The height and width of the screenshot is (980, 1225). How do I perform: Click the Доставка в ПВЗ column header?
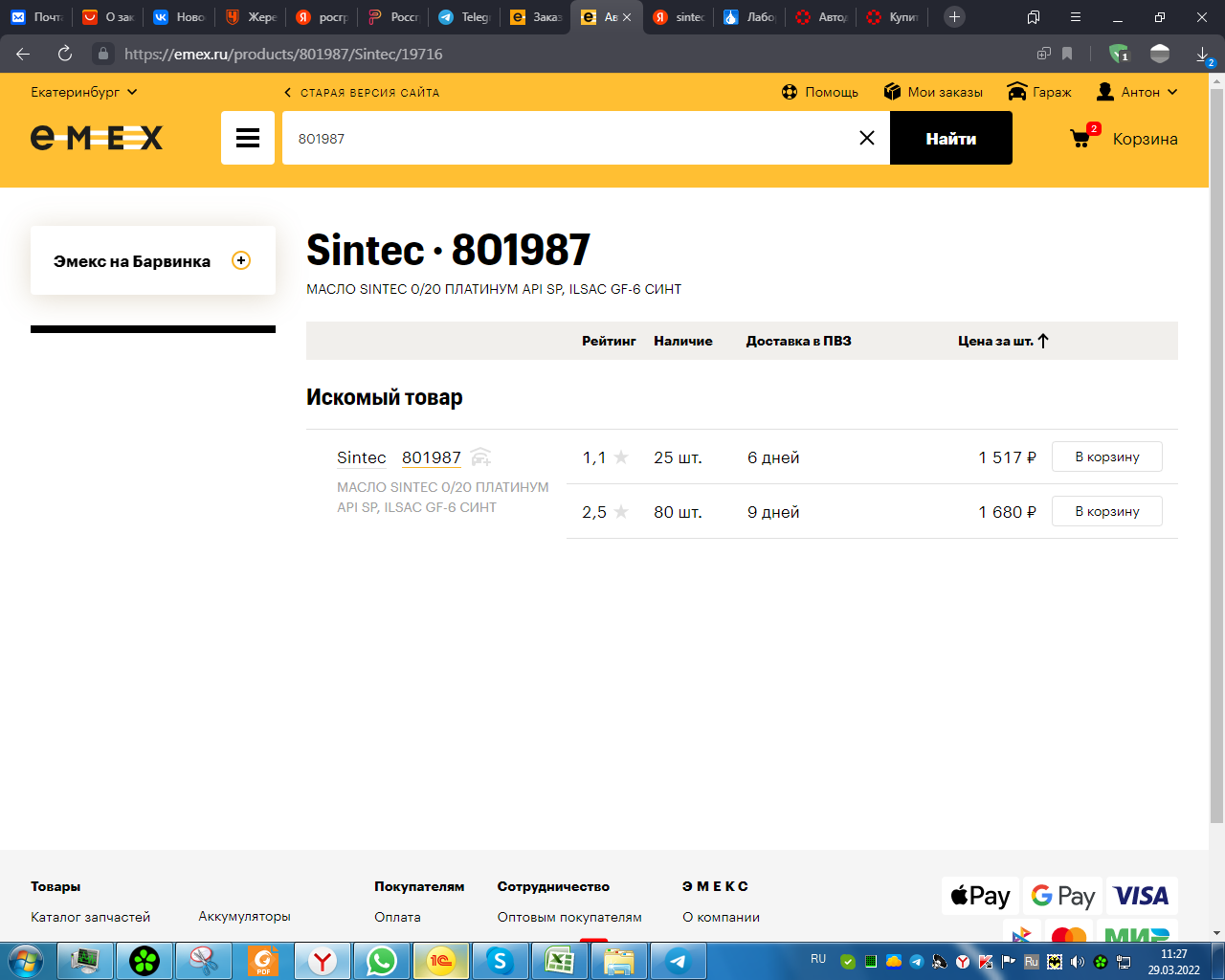(799, 341)
